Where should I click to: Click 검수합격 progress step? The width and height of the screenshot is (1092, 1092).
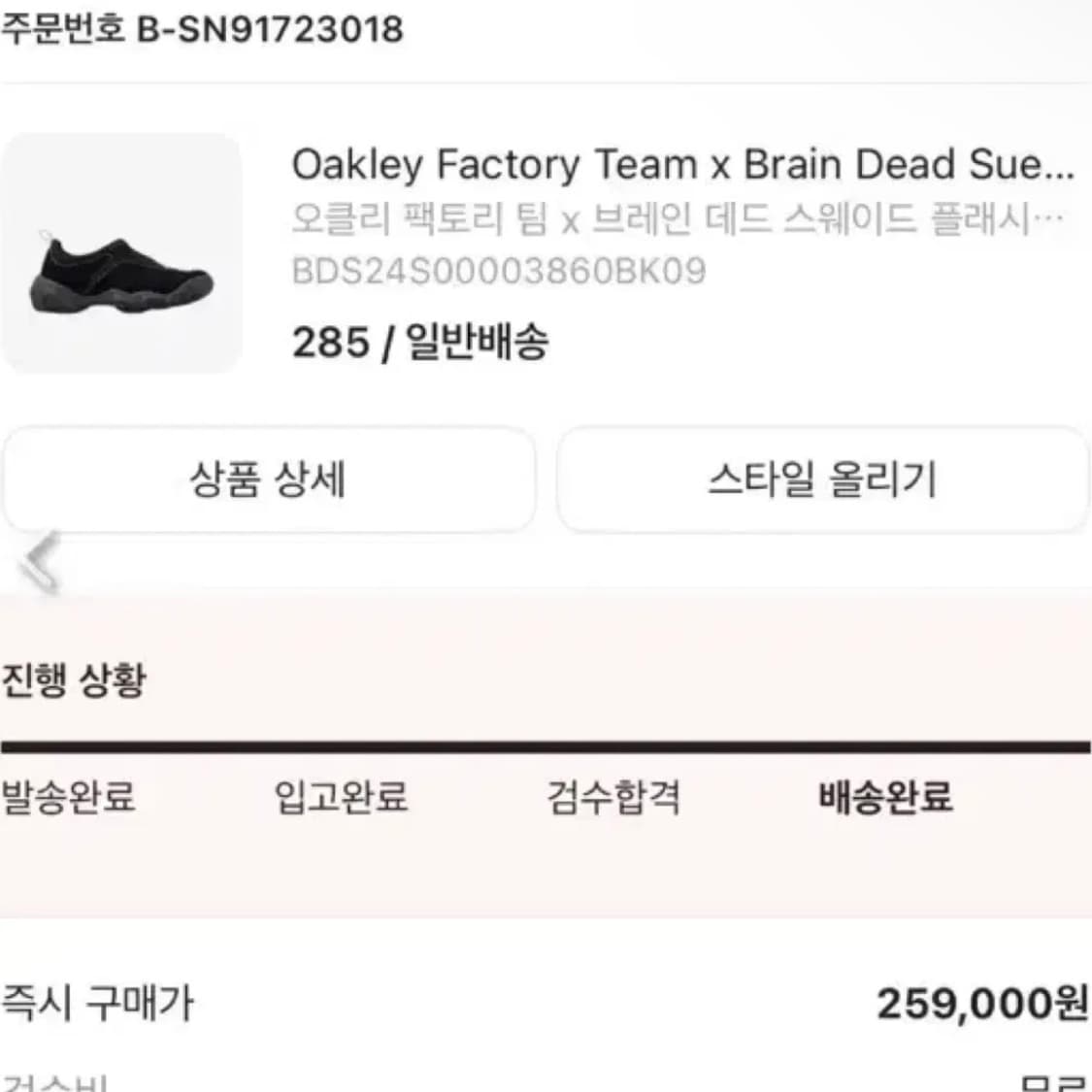pyautogui.click(x=612, y=800)
